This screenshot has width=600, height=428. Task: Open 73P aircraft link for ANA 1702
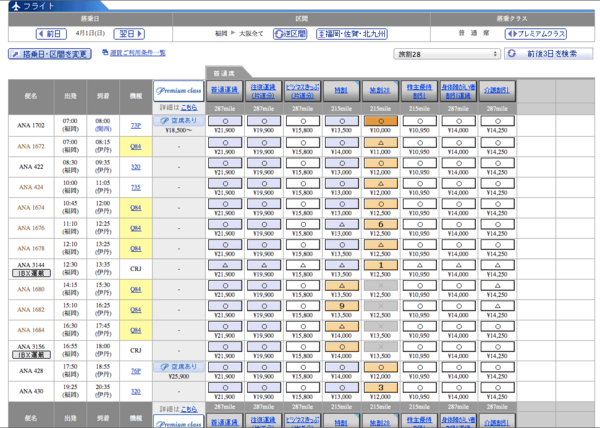pyautogui.click(x=136, y=125)
